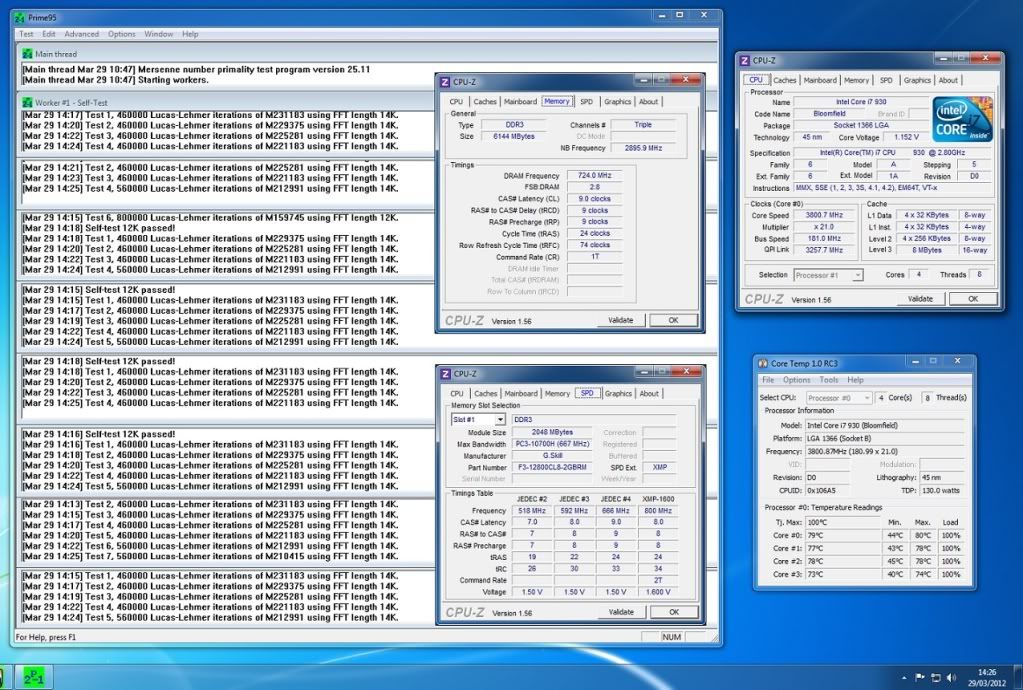The height and width of the screenshot is (690, 1023).
Task: Switch to the About tab in CPU-Z
Action: click(x=947, y=80)
